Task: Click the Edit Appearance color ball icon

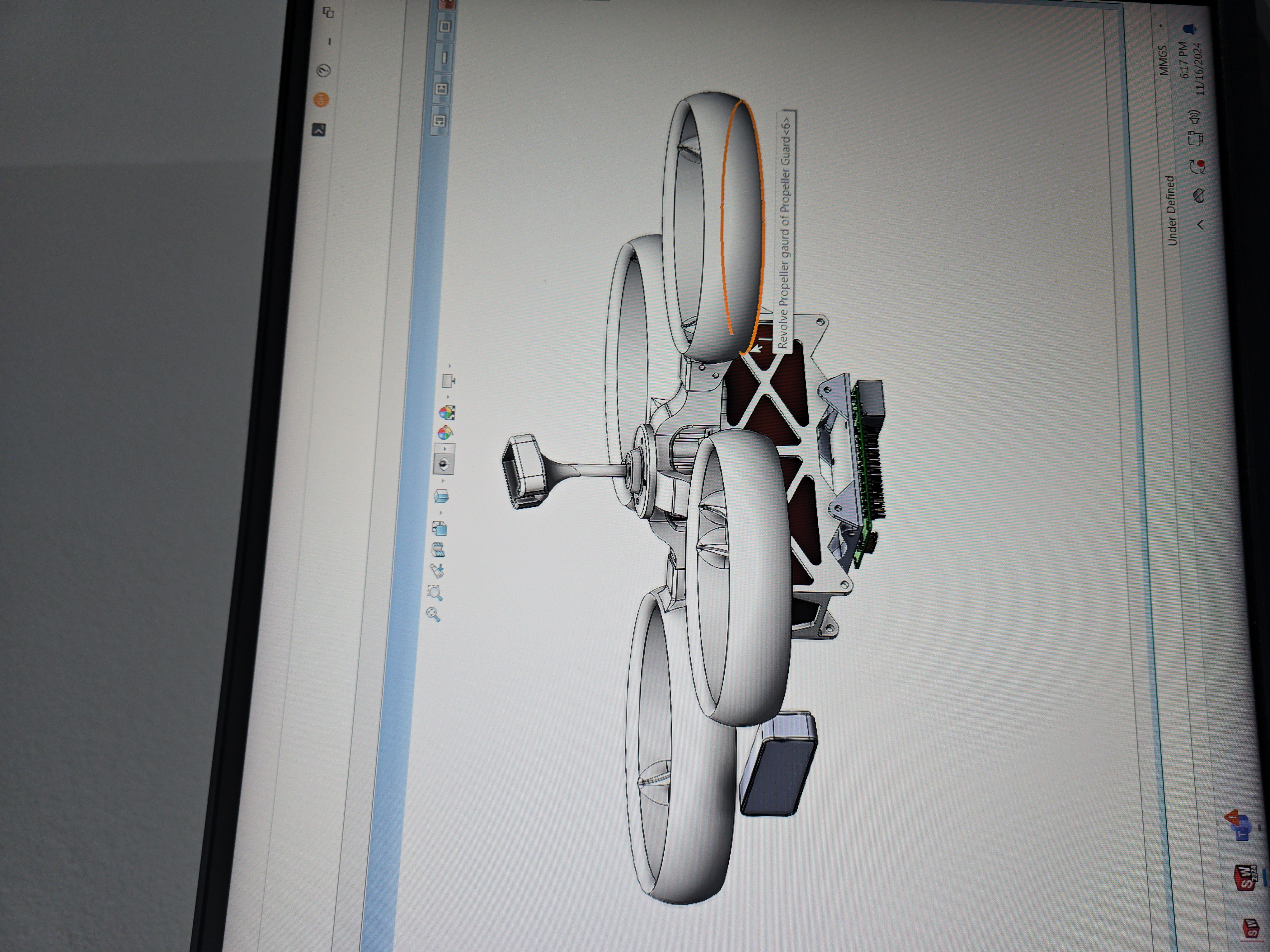Action: [445, 433]
